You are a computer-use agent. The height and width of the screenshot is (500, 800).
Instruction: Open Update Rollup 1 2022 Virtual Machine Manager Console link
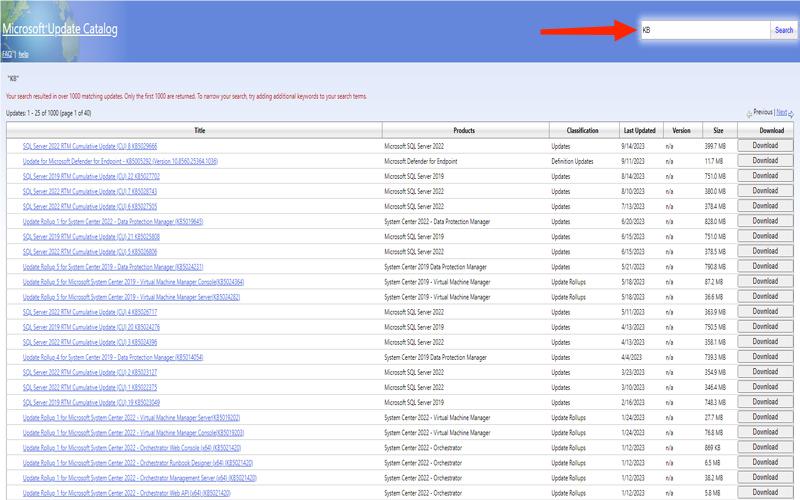click(133, 433)
